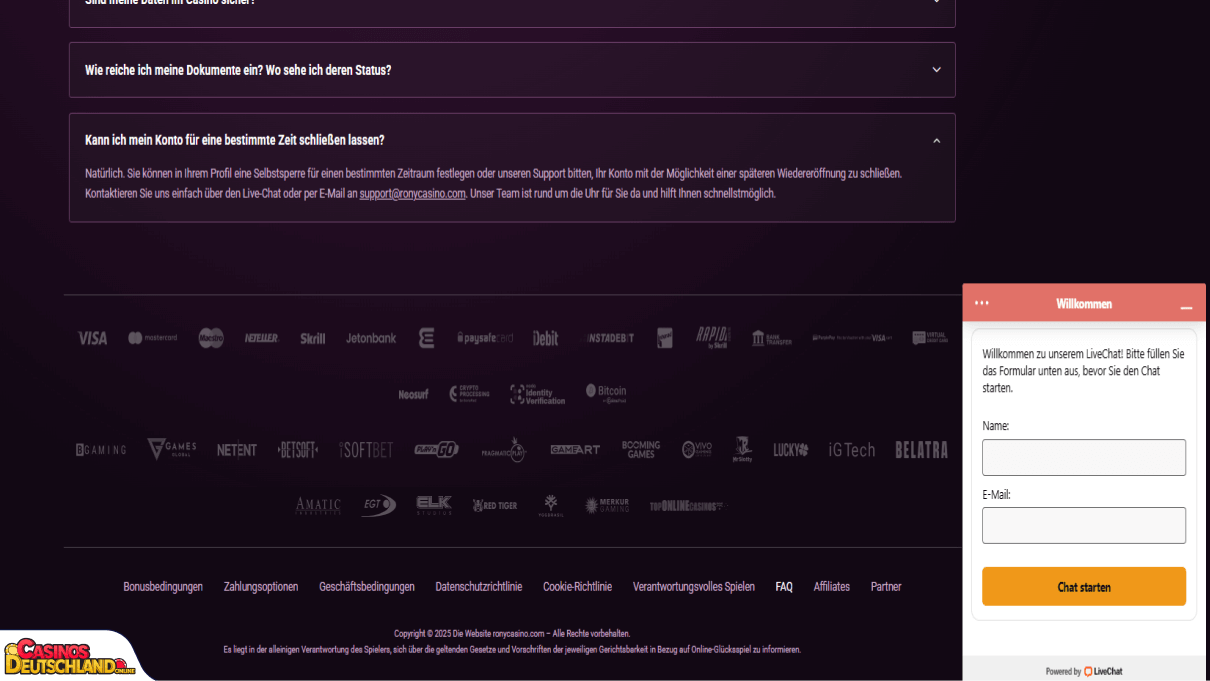The image size is (1210, 681).
Task: Click the Merkur Gaming provider logo
Action: pyautogui.click(x=607, y=506)
